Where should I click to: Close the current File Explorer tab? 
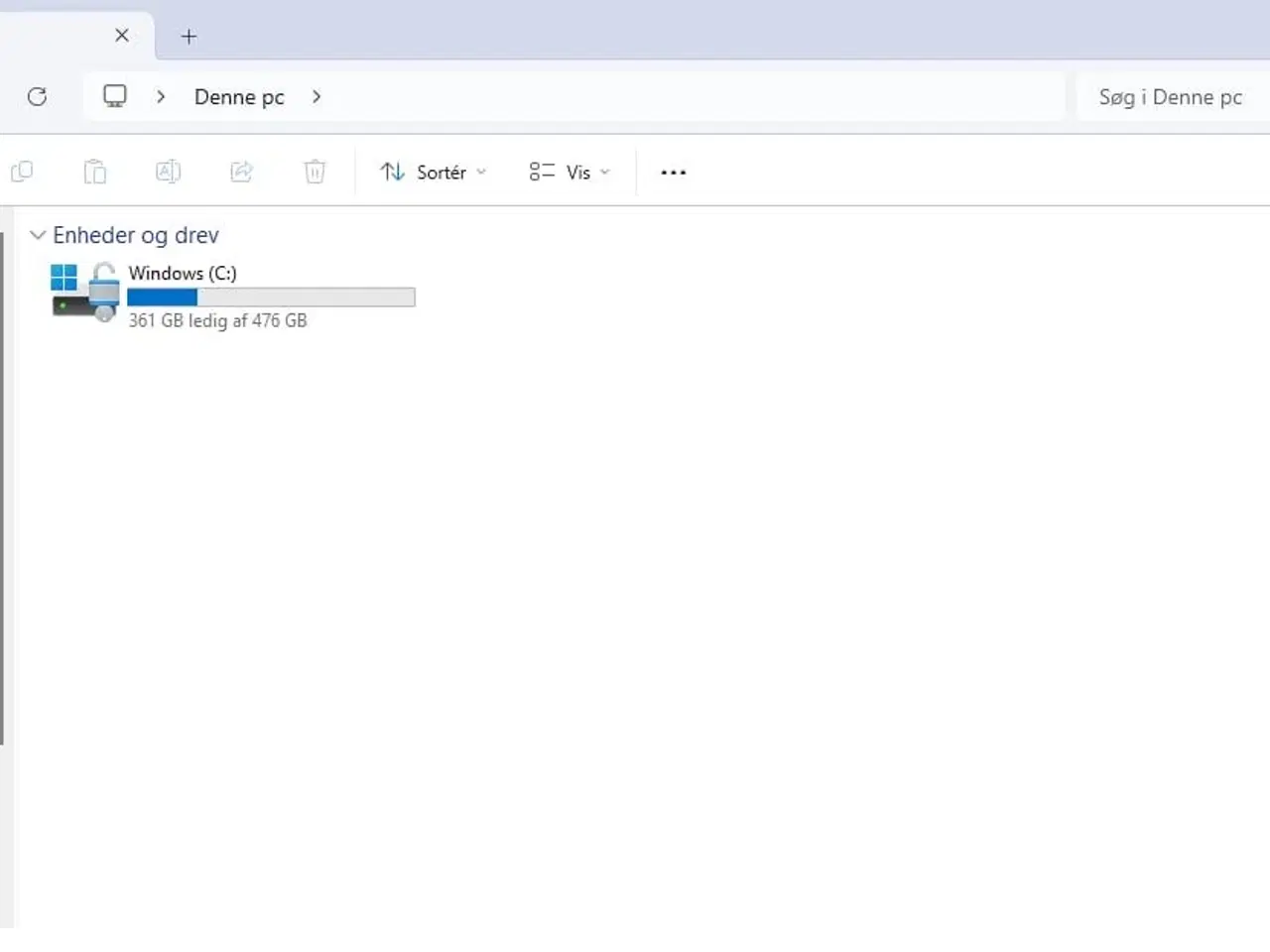coord(122,36)
